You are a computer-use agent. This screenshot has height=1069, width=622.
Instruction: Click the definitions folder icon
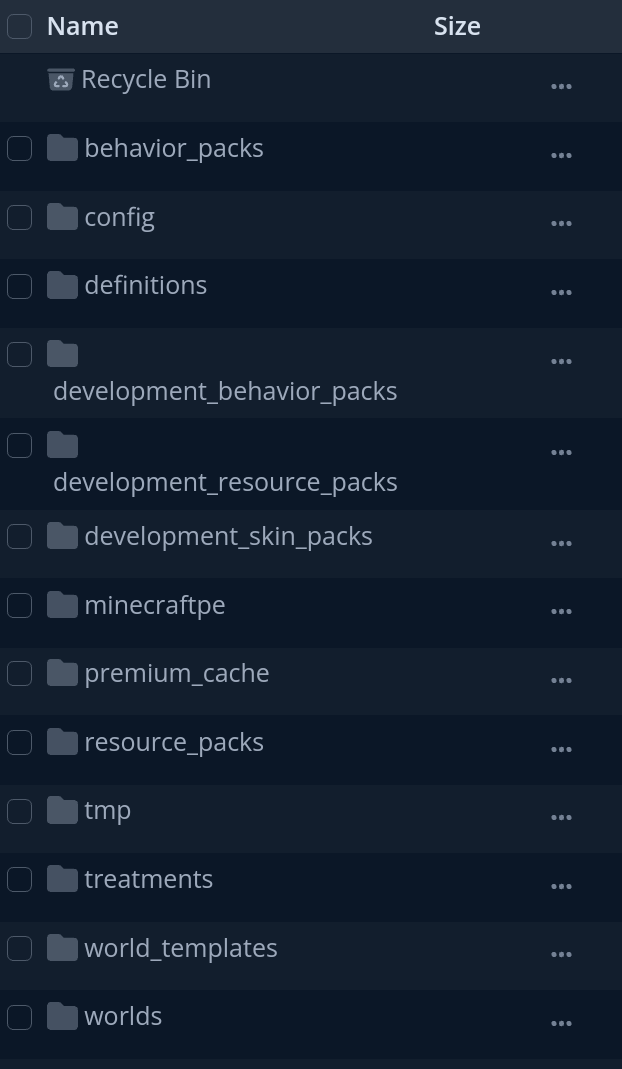62,285
